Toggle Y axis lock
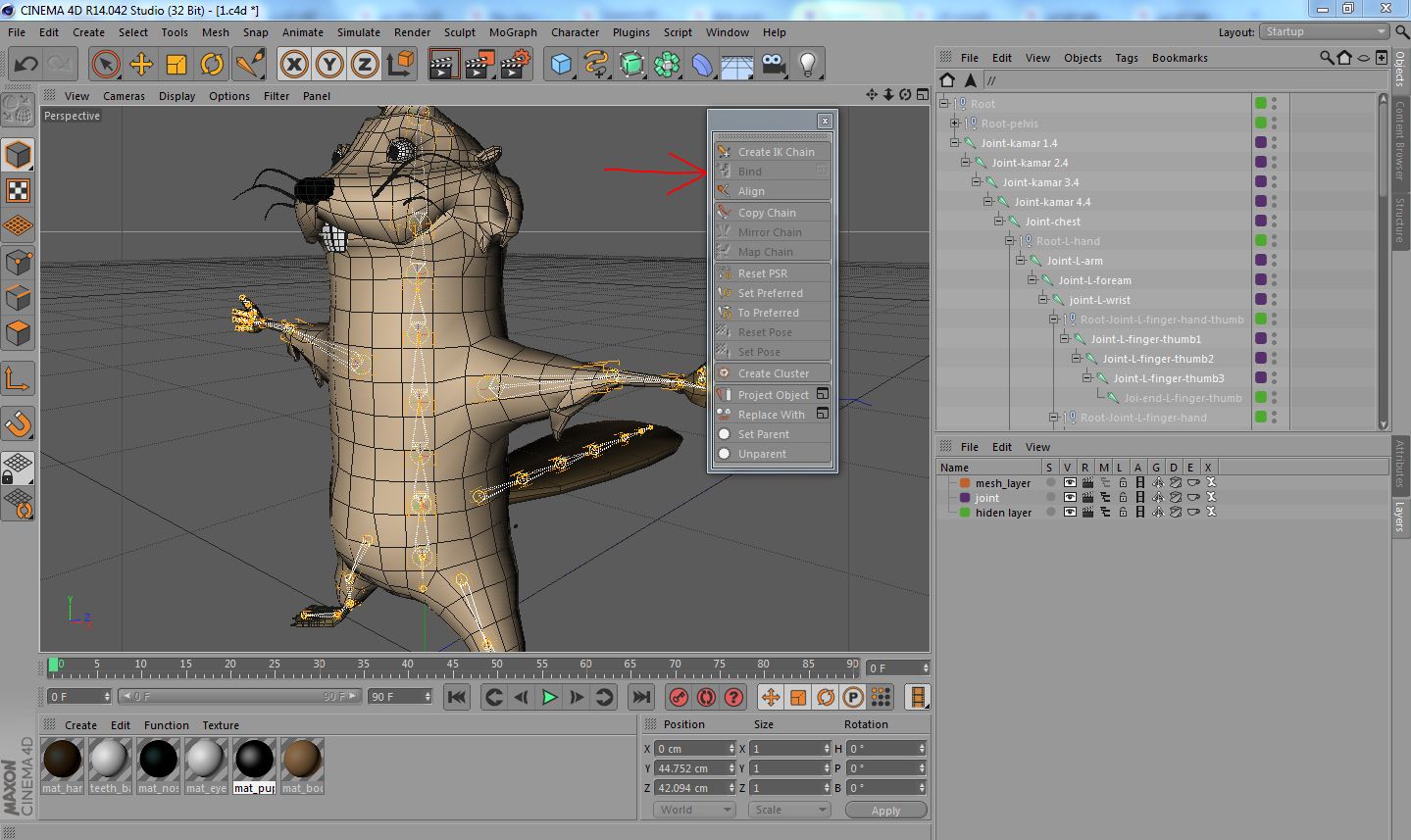Image resolution: width=1411 pixels, height=840 pixels. click(329, 65)
